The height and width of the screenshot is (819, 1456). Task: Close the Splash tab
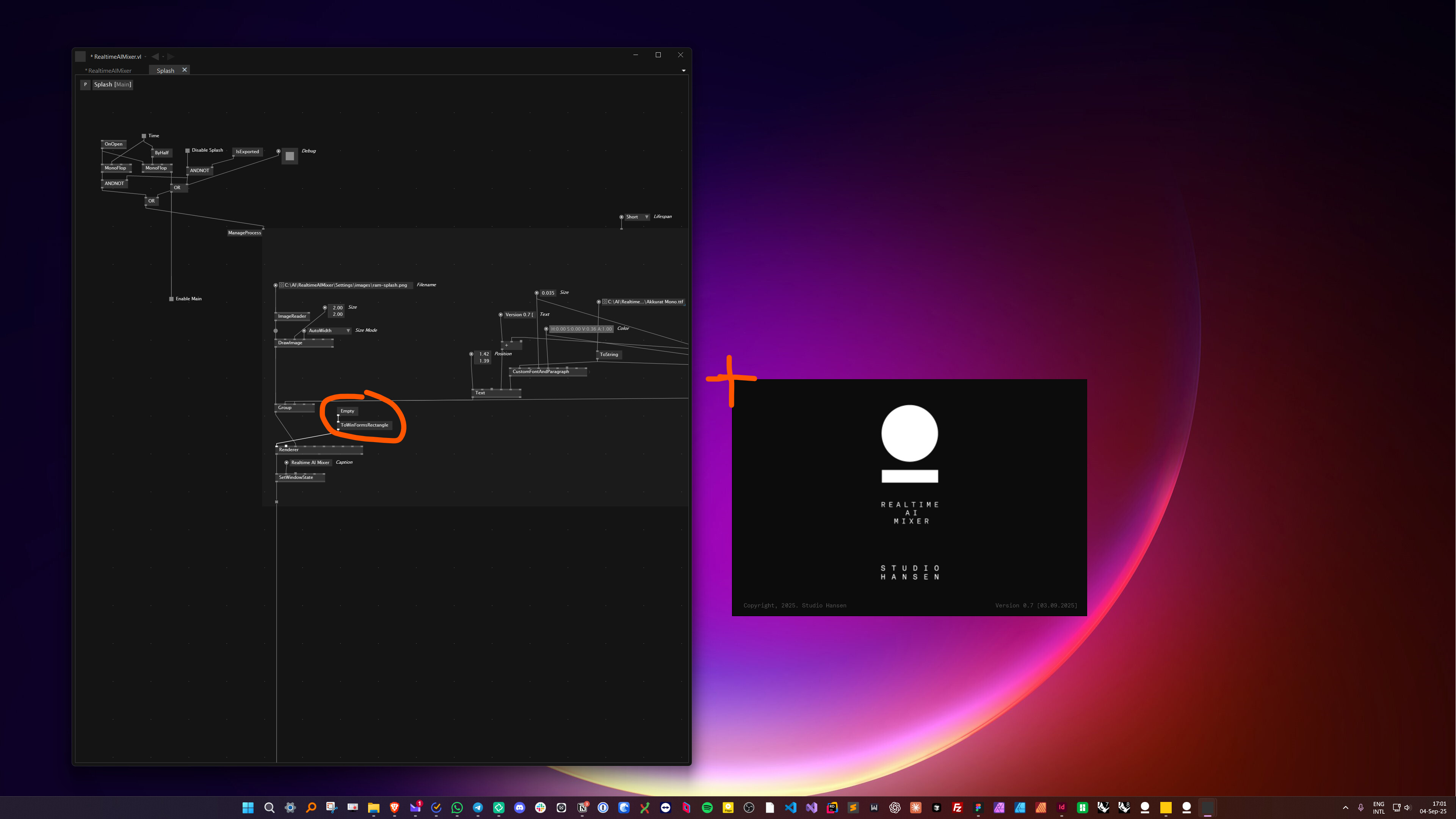pyautogui.click(x=184, y=70)
